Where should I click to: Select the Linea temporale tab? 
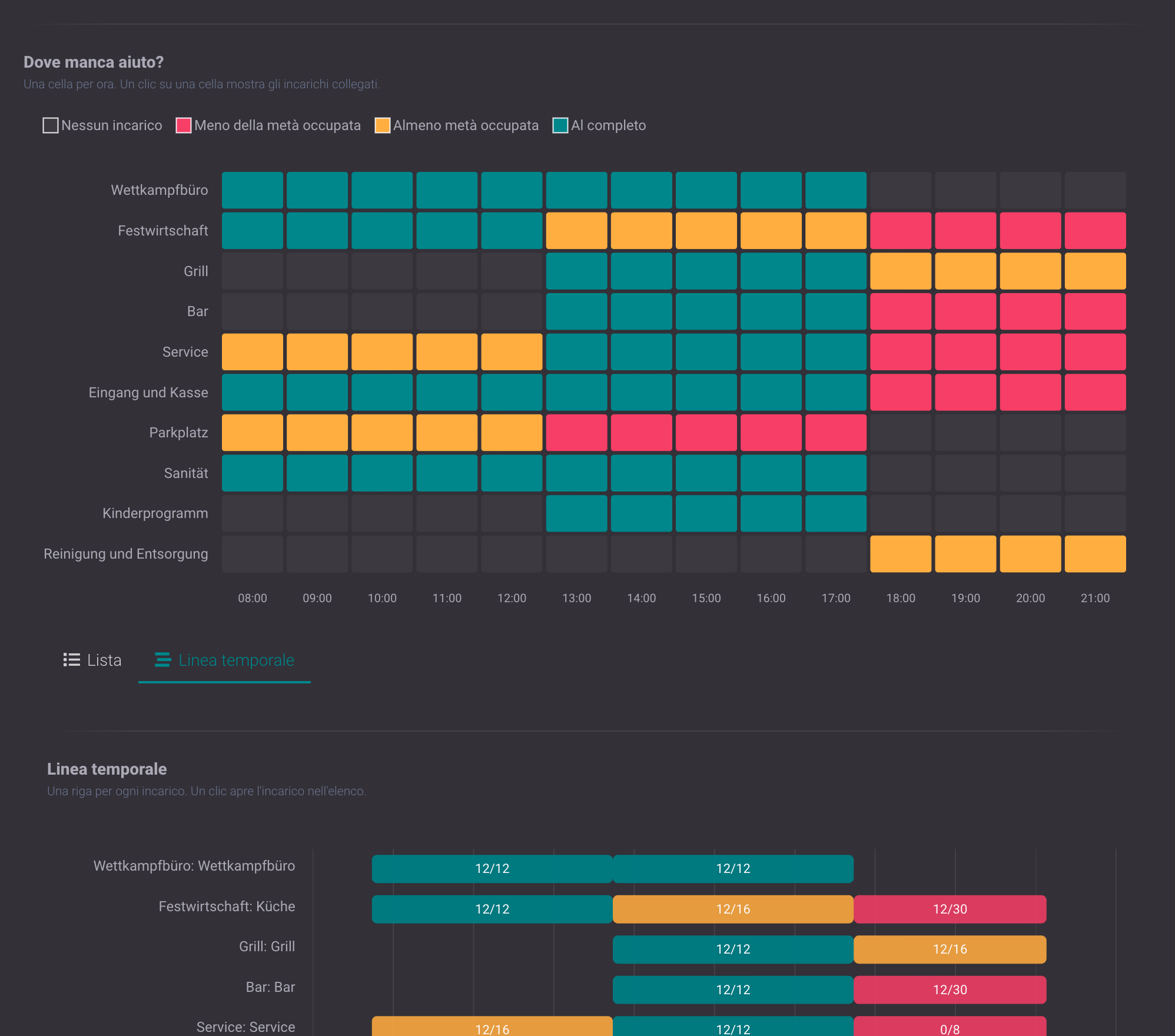(x=224, y=660)
